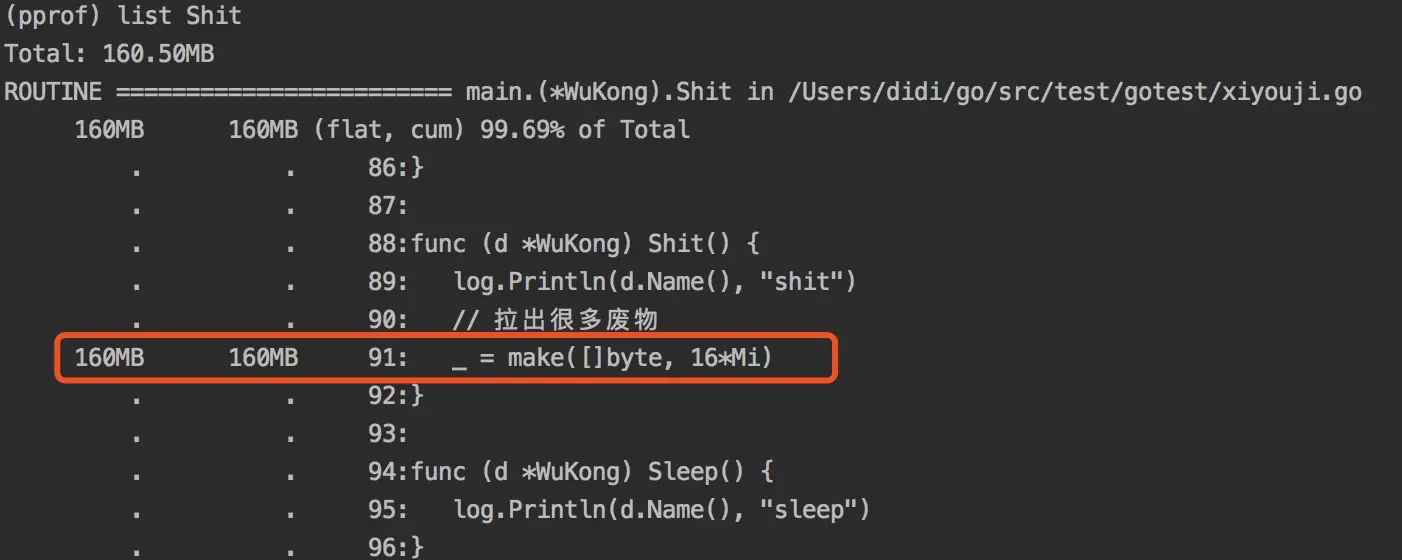Click the flat 160MB value on line 91

point(110,358)
